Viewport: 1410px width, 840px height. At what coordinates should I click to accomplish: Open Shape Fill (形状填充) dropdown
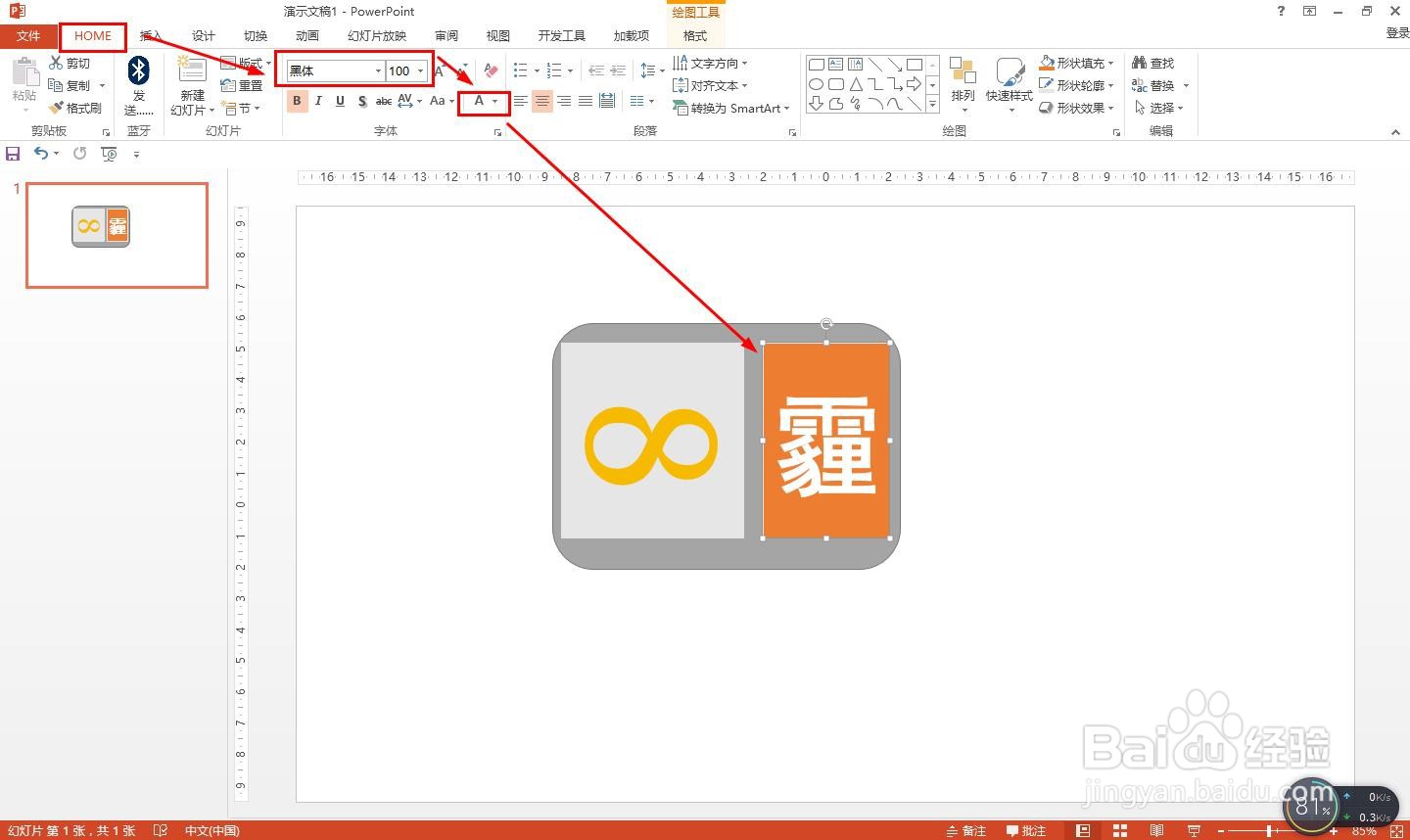(1077, 63)
